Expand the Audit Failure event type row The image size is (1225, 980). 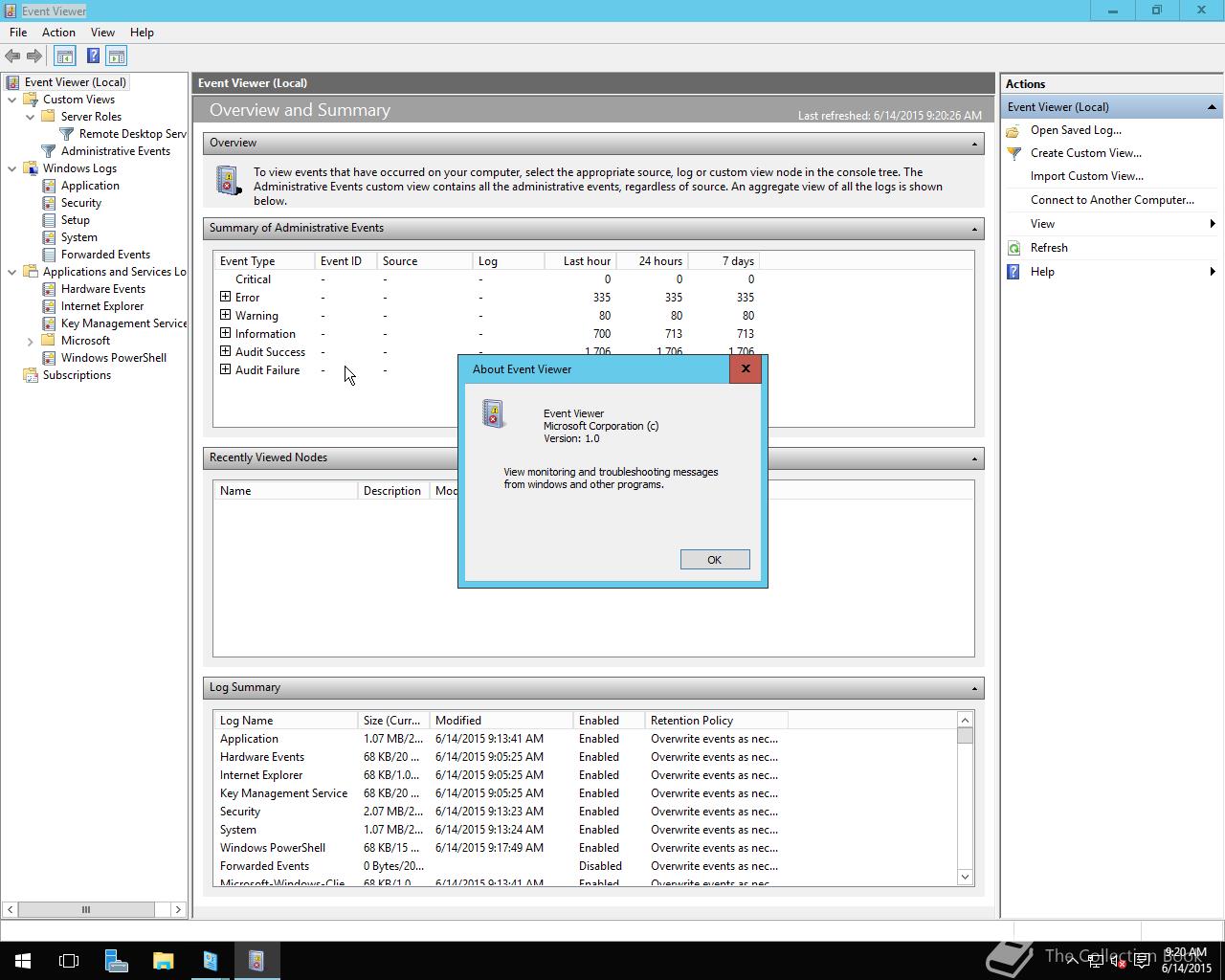coord(226,369)
